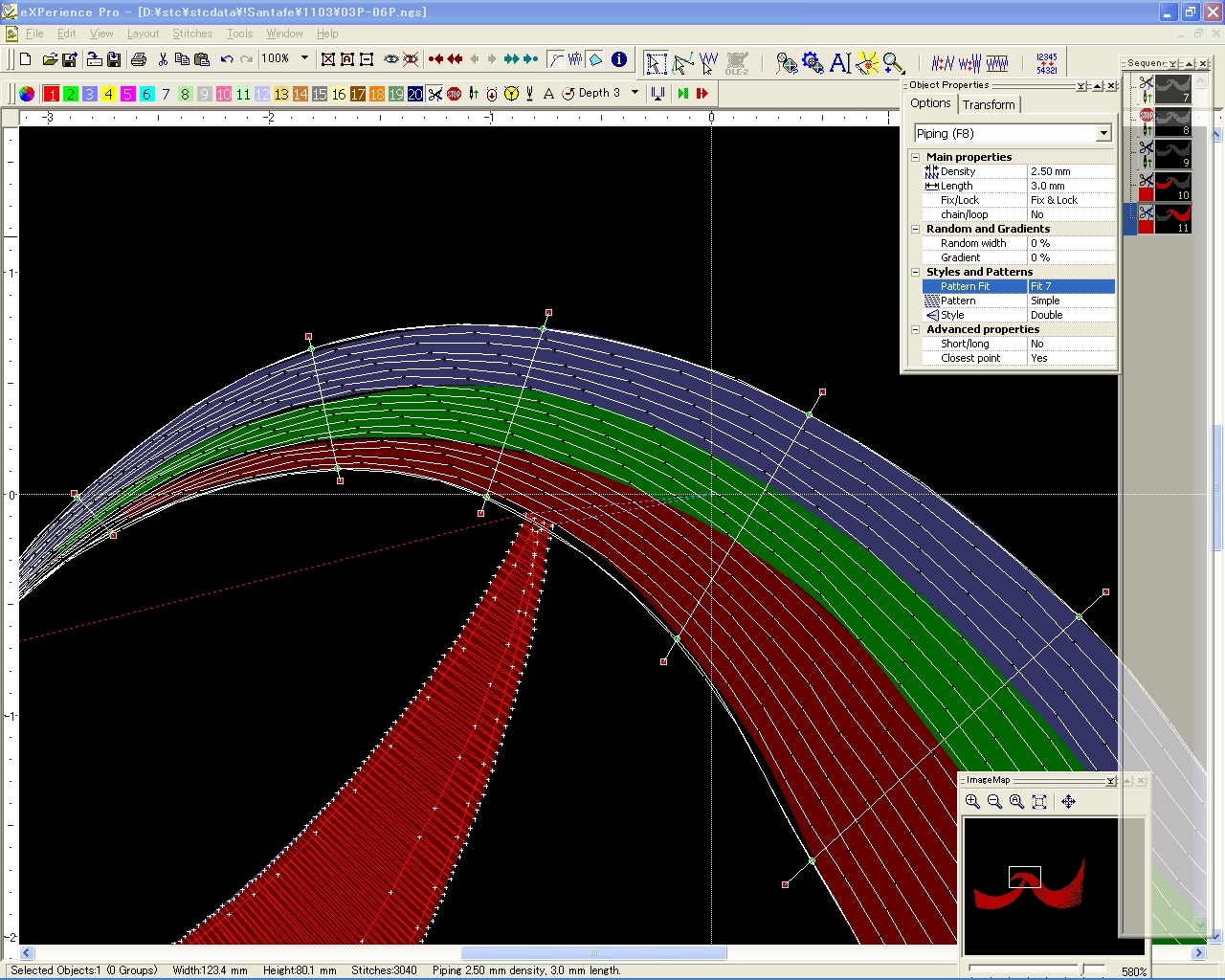Collapse the Styles and Patterns section

click(x=915, y=272)
